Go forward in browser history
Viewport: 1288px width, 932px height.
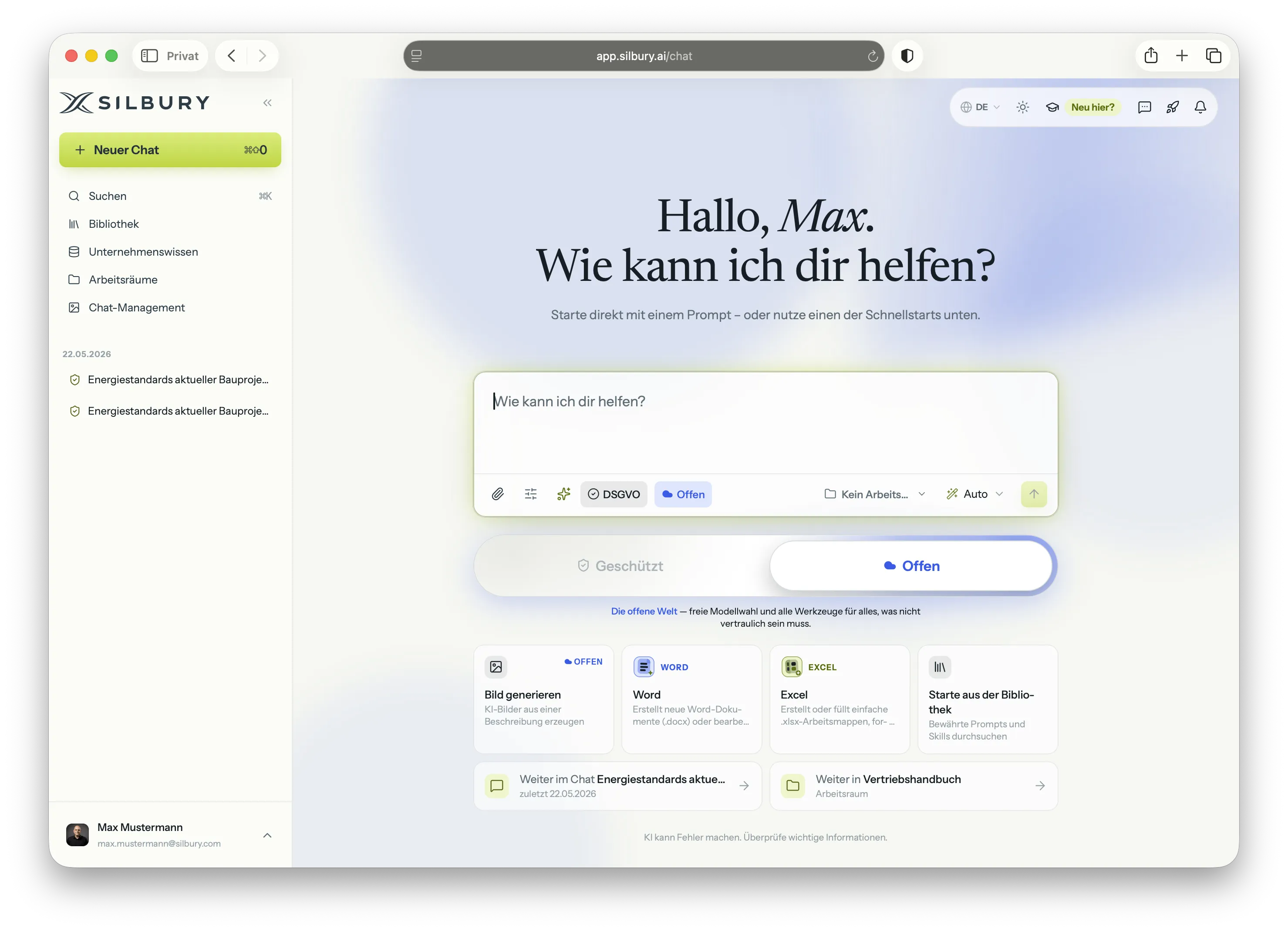[262, 56]
